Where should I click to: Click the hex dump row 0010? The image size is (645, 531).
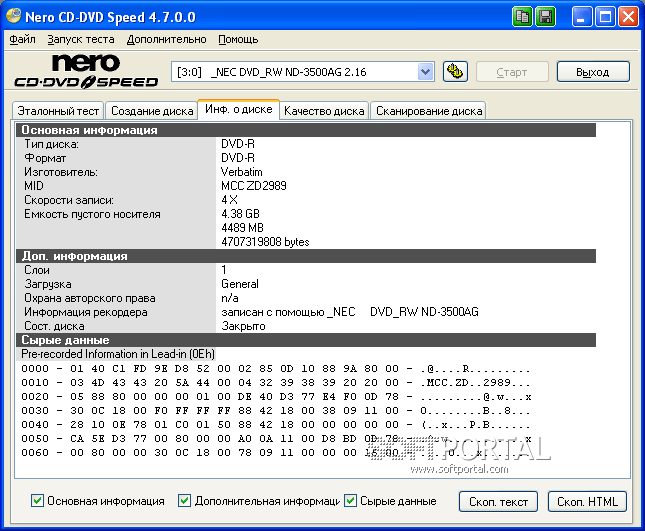[x=276, y=383]
